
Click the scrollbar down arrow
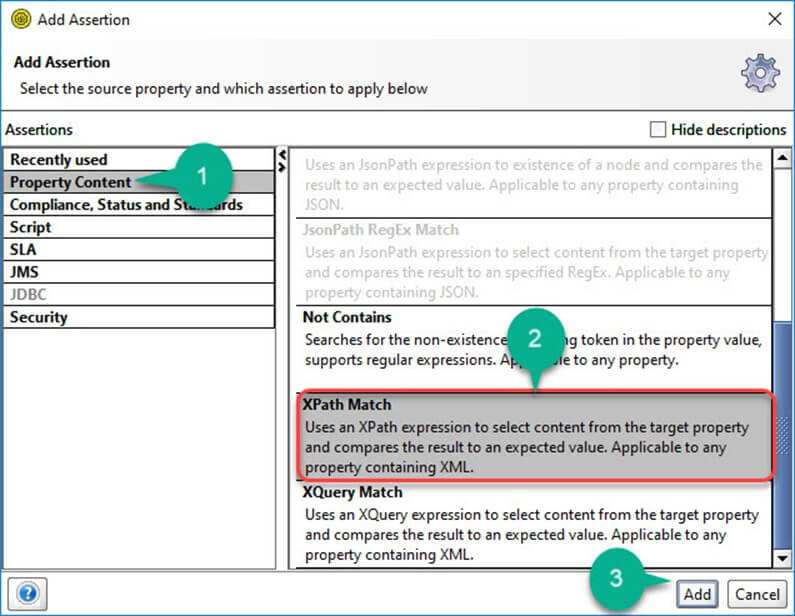(x=783, y=559)
